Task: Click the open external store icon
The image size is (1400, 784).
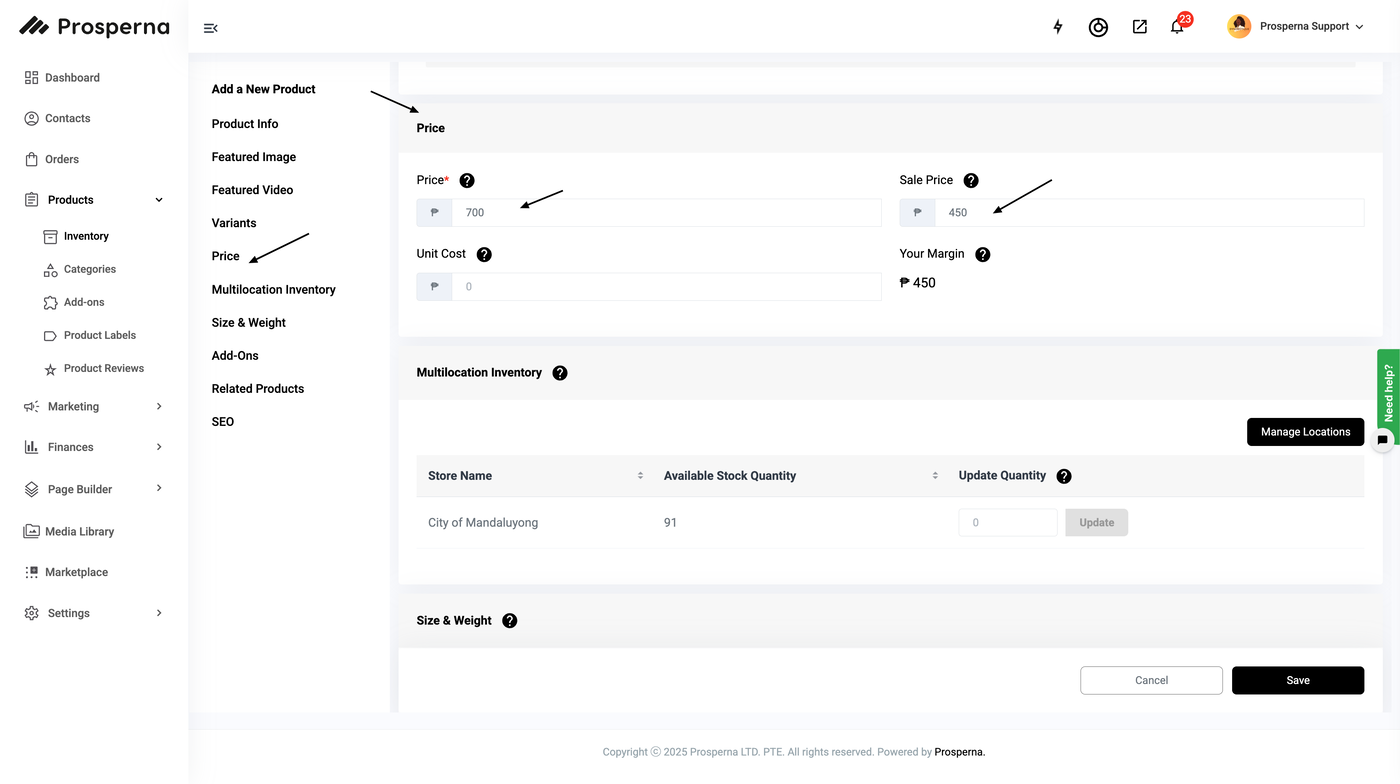Action: 1139,27
